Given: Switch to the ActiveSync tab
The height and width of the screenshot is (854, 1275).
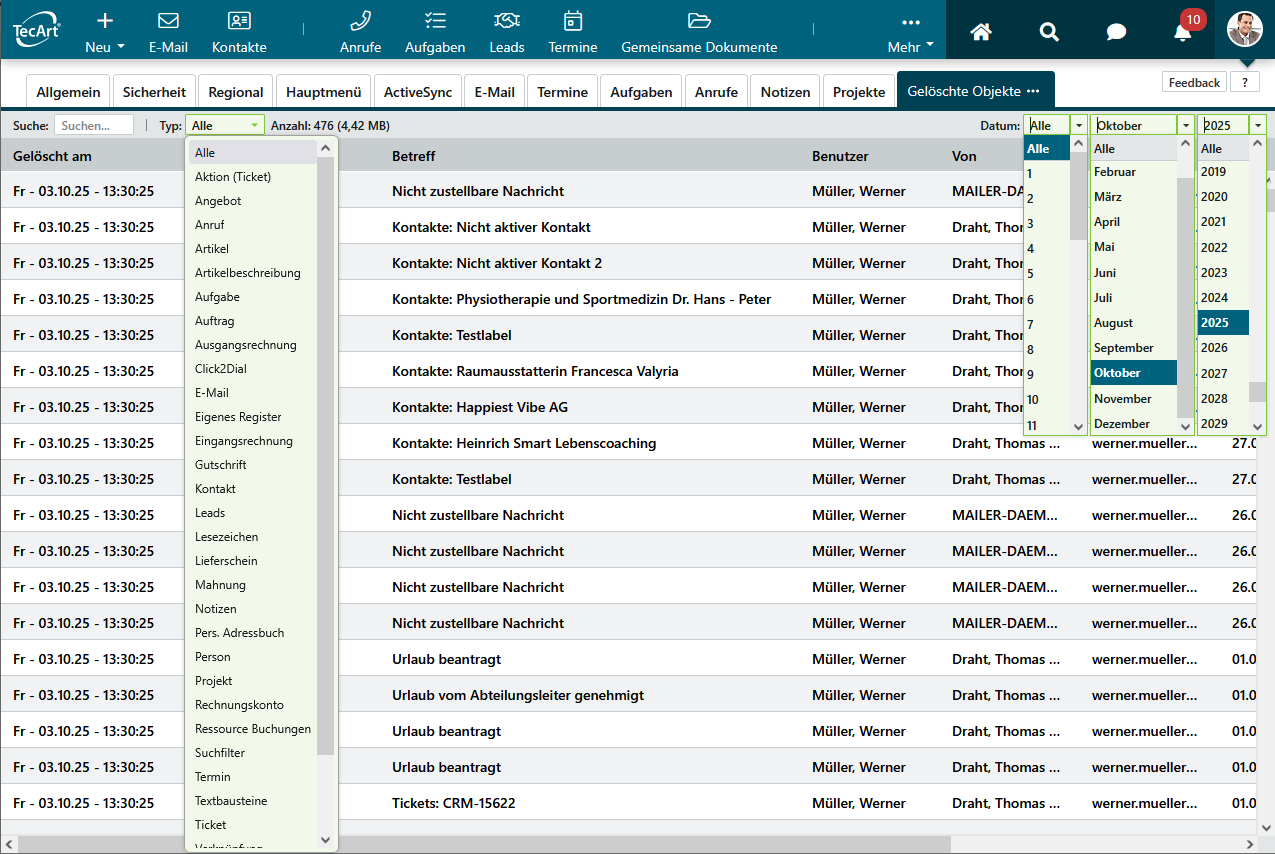Looking at the screenshot, I should pos(418,92).
